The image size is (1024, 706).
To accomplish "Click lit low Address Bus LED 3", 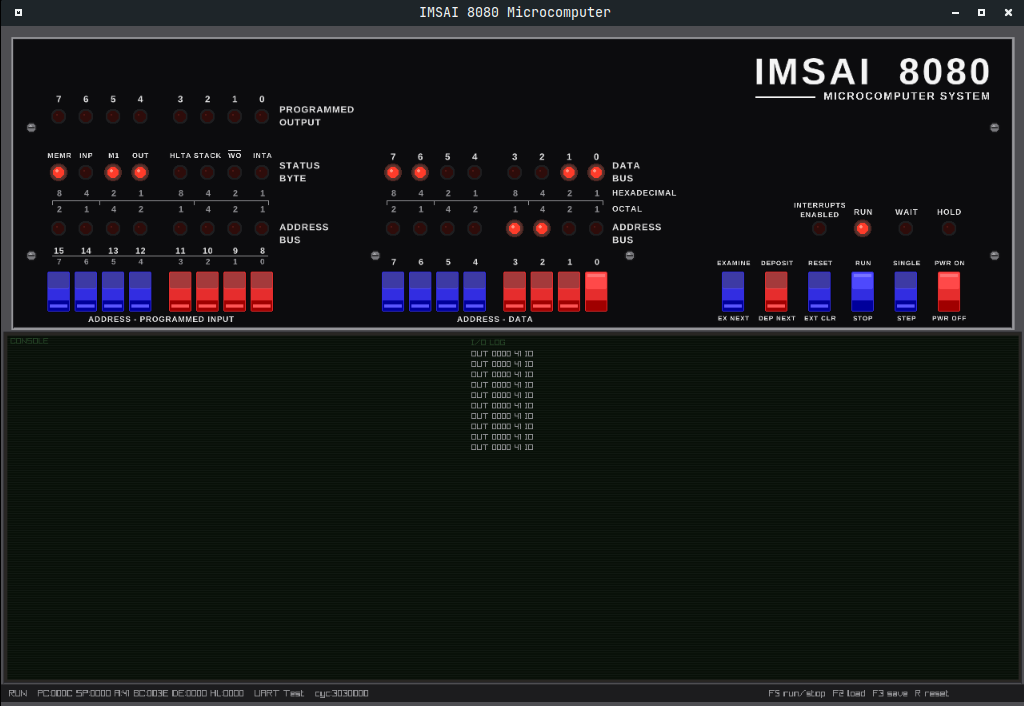I will [515, 229].
